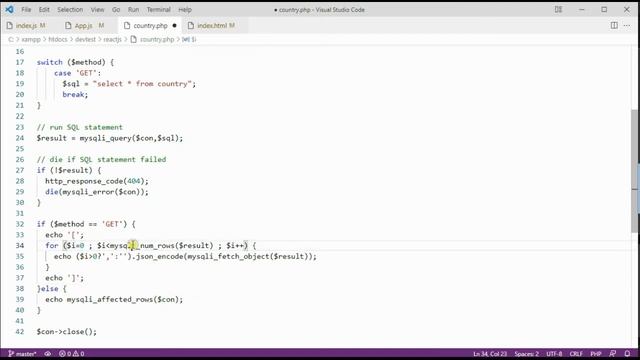Split the editor to the right

[614, 25]
